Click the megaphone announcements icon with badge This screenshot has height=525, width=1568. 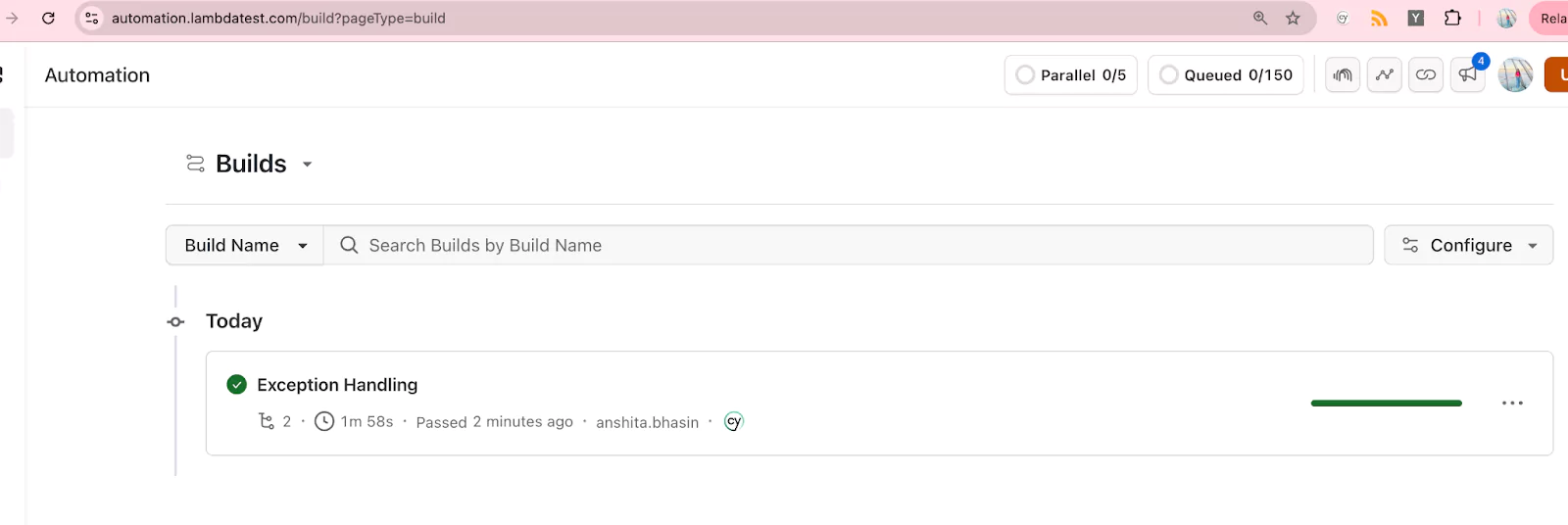click(x=1467, y=75)
